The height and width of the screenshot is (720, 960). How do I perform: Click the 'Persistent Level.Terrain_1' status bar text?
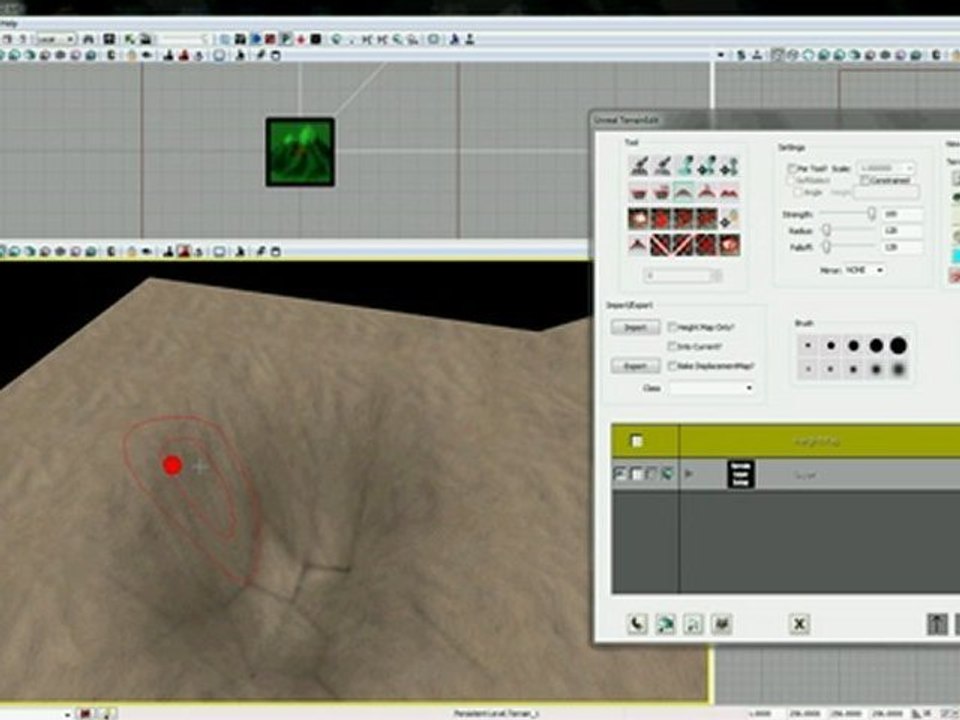(497, 713)
